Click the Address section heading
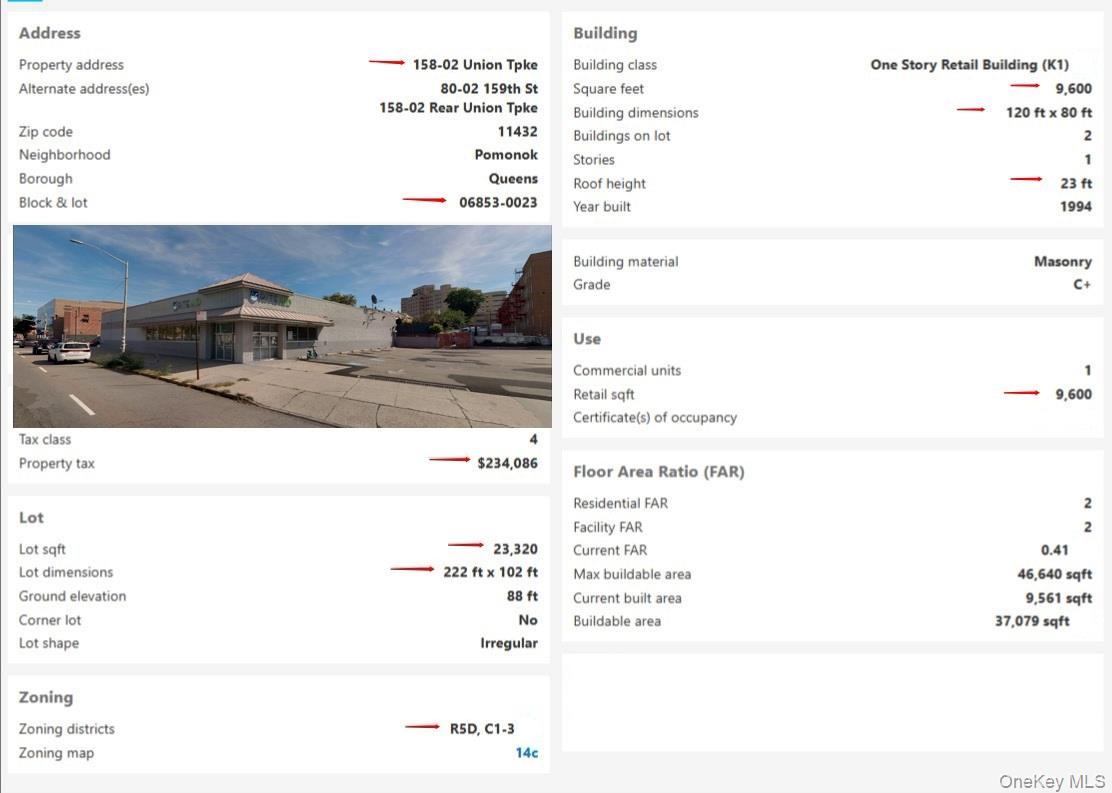Viewport: 1112px width, 793px height. click(50, 33)
